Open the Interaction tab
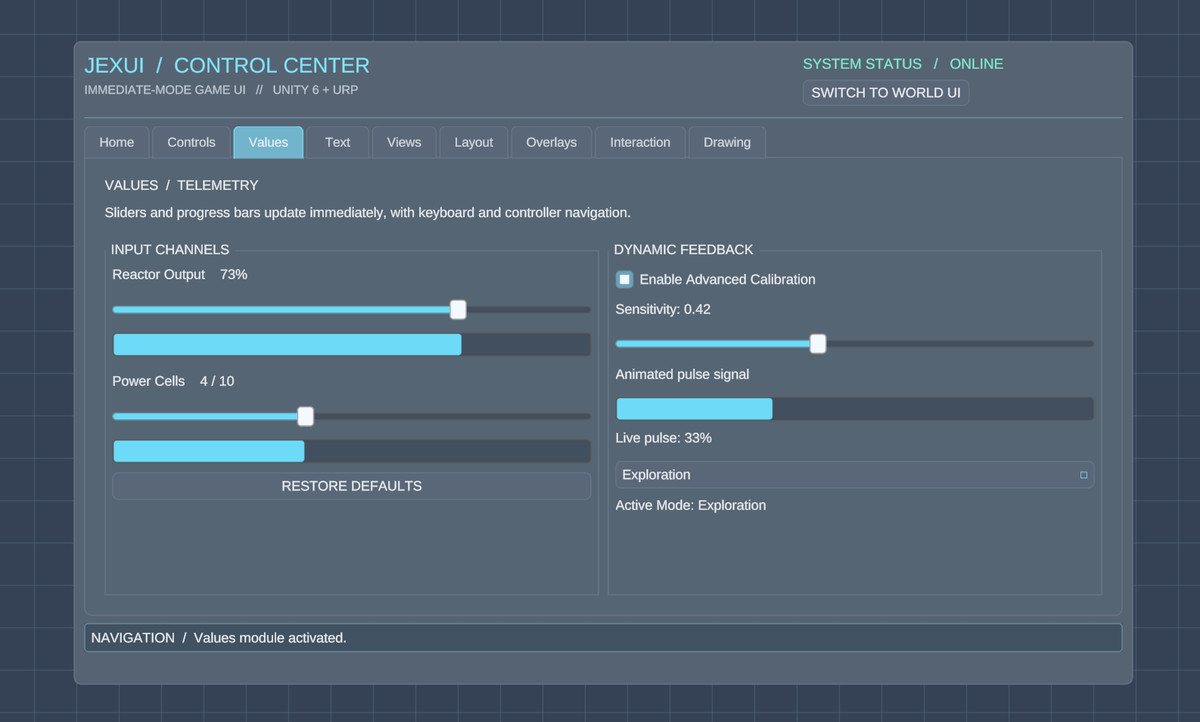Viewport: 1200px width, 722px height. coord(640,142)
